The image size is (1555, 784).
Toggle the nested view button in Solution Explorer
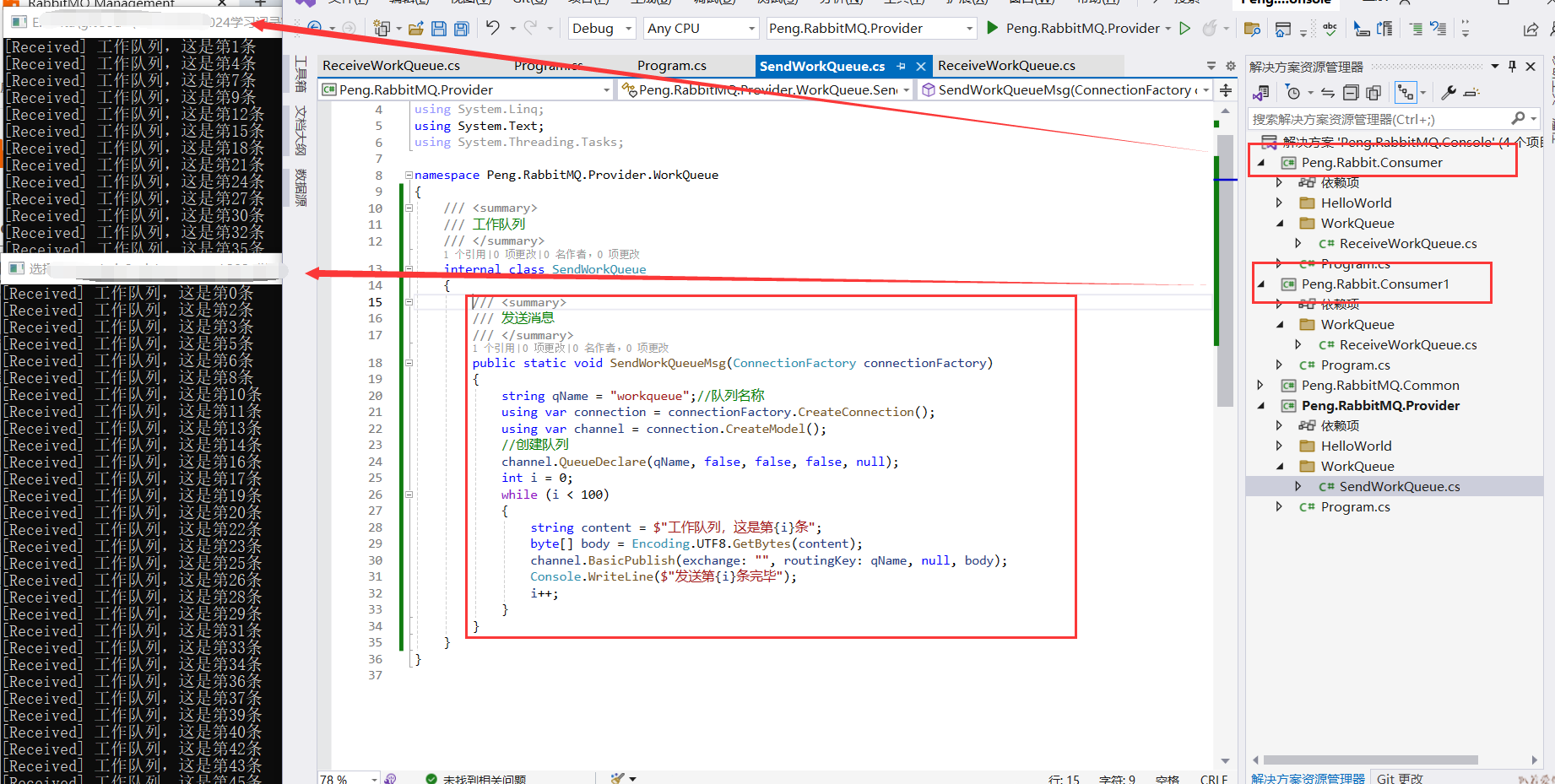[x=1406, y=93]
